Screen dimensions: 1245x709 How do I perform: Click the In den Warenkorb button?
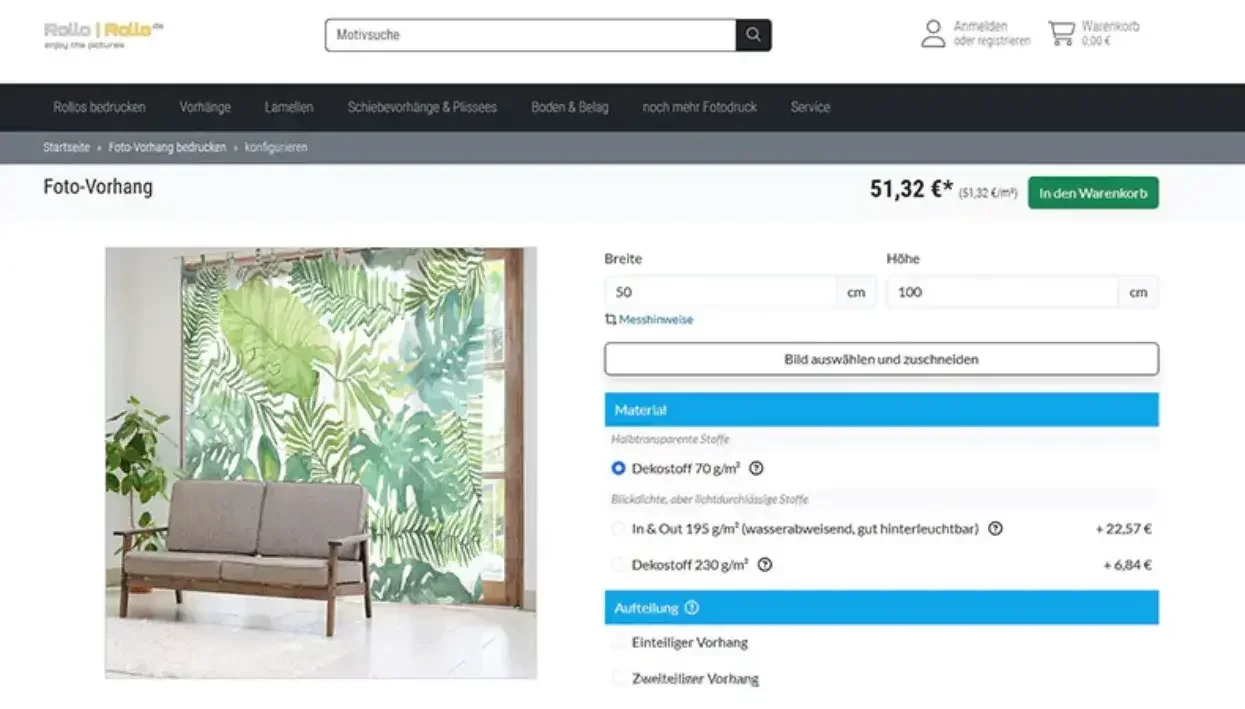(1093, 193)
